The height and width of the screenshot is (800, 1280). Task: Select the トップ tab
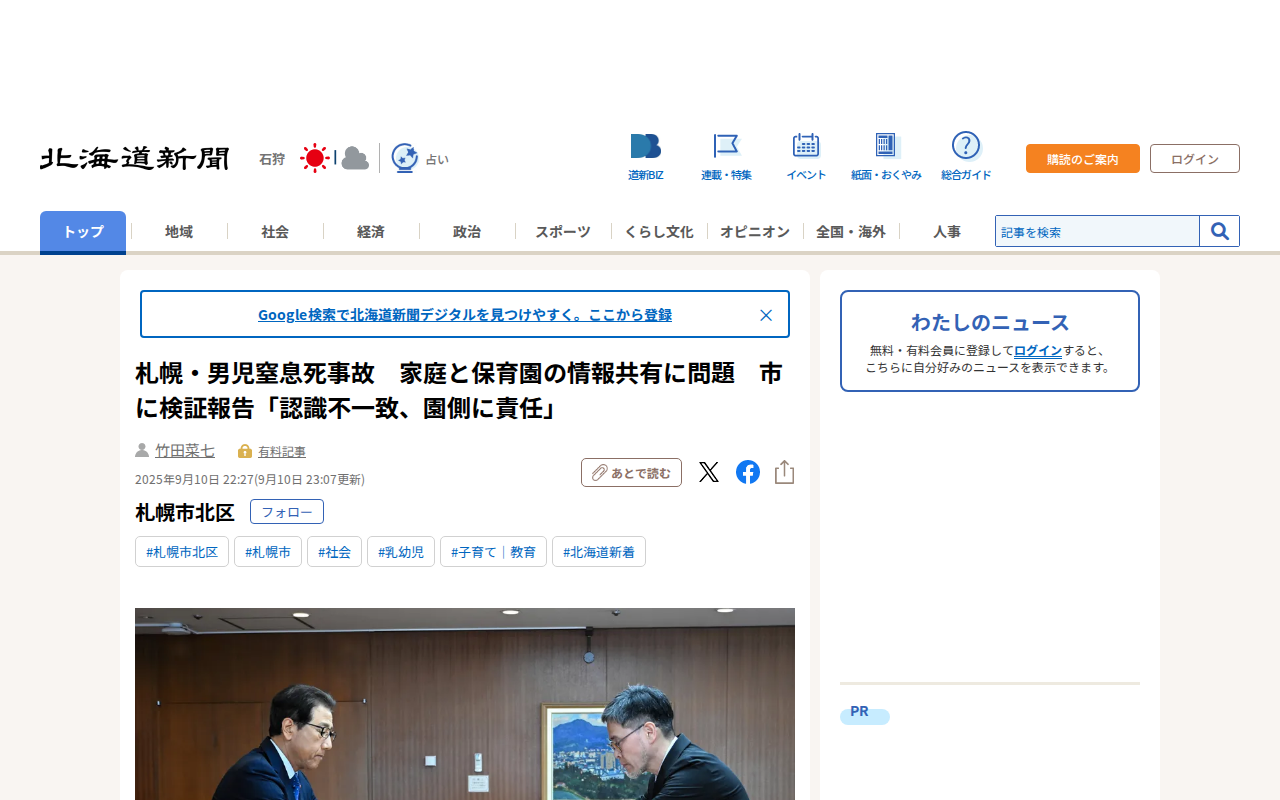pyautogui.click(x=83, y=232)
